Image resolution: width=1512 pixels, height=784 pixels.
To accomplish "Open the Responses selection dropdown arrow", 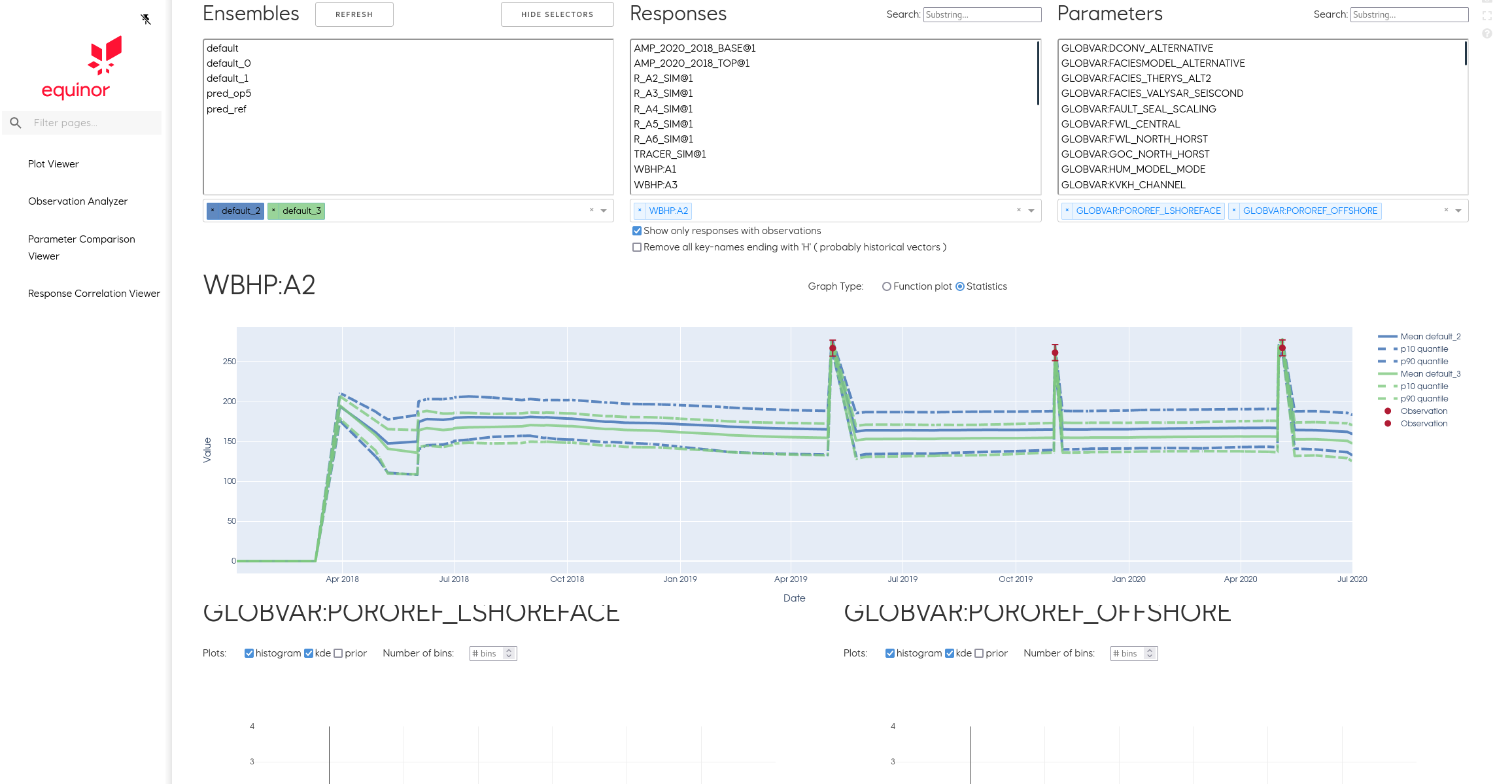I will click(1031, 211).
